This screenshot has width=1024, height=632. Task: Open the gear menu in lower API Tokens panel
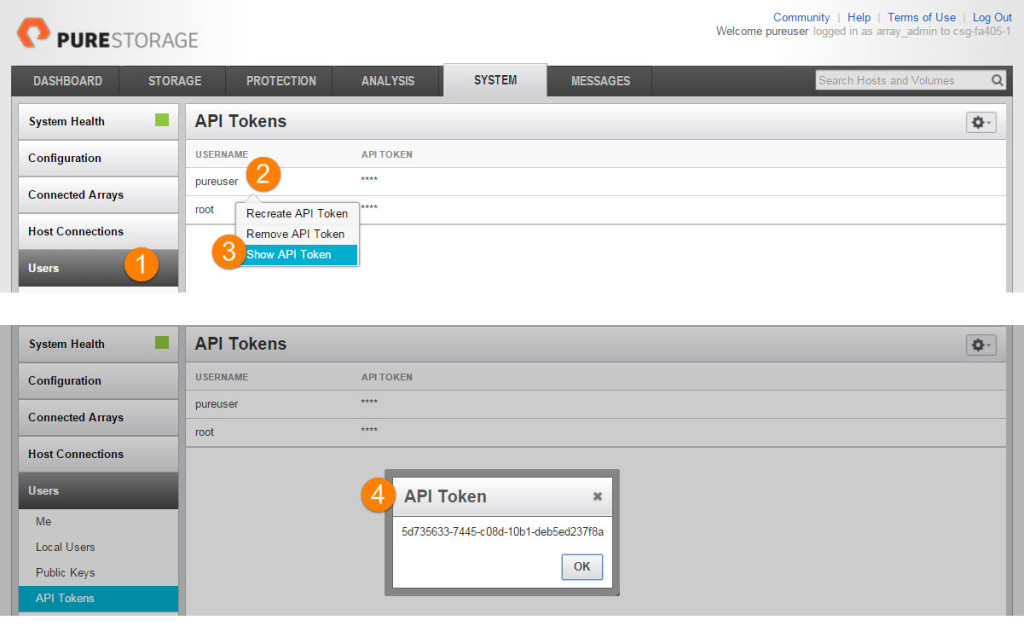click(x=981, y=345)
